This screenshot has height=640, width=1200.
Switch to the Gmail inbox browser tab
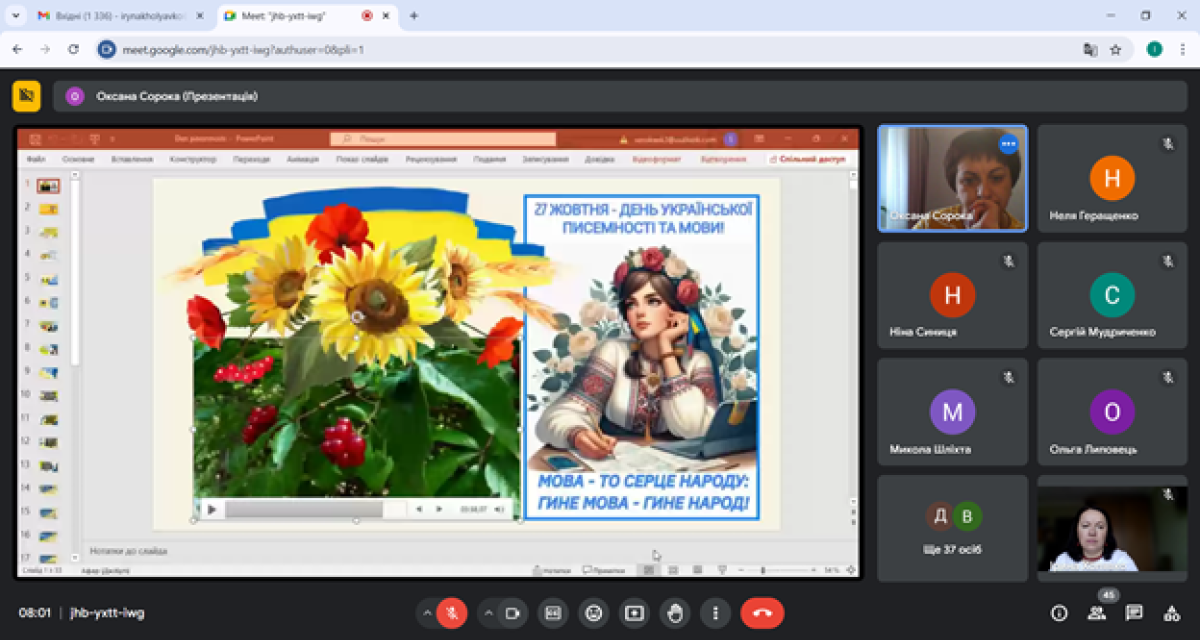tap(110, 16)
